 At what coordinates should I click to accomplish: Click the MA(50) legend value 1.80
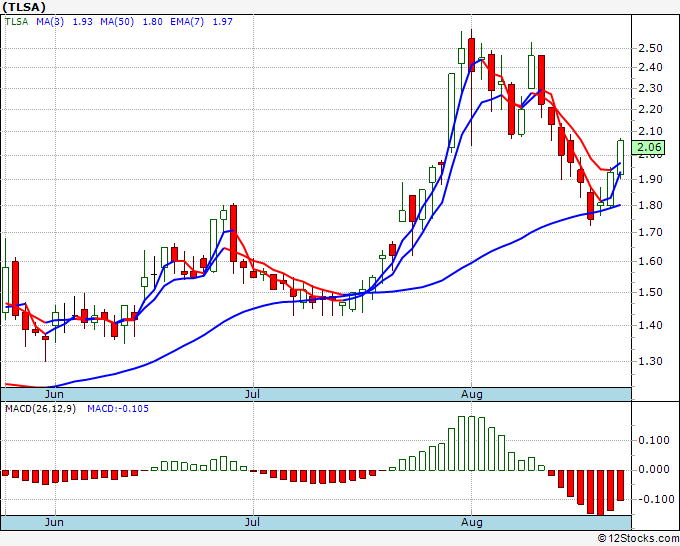click(153, 22)
